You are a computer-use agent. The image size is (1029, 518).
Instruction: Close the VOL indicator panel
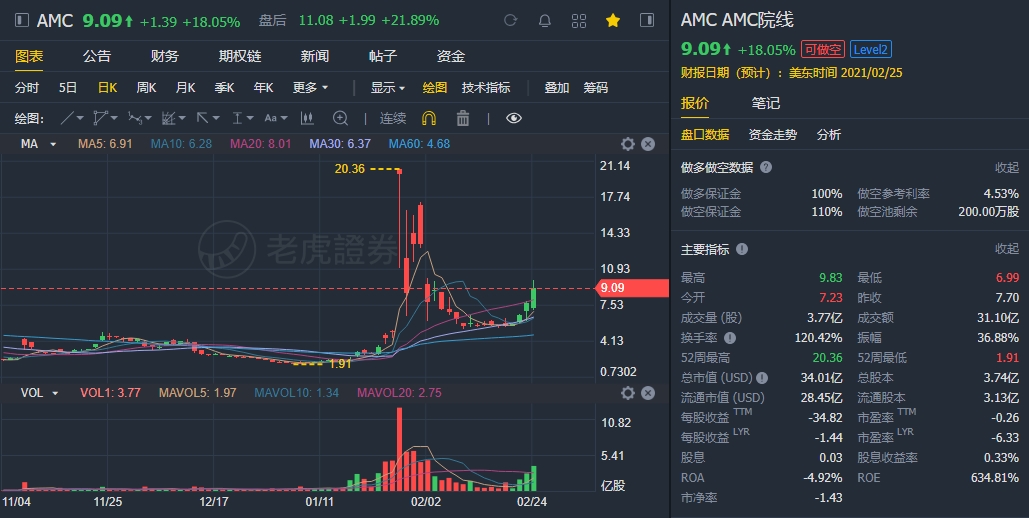(648, 393)
